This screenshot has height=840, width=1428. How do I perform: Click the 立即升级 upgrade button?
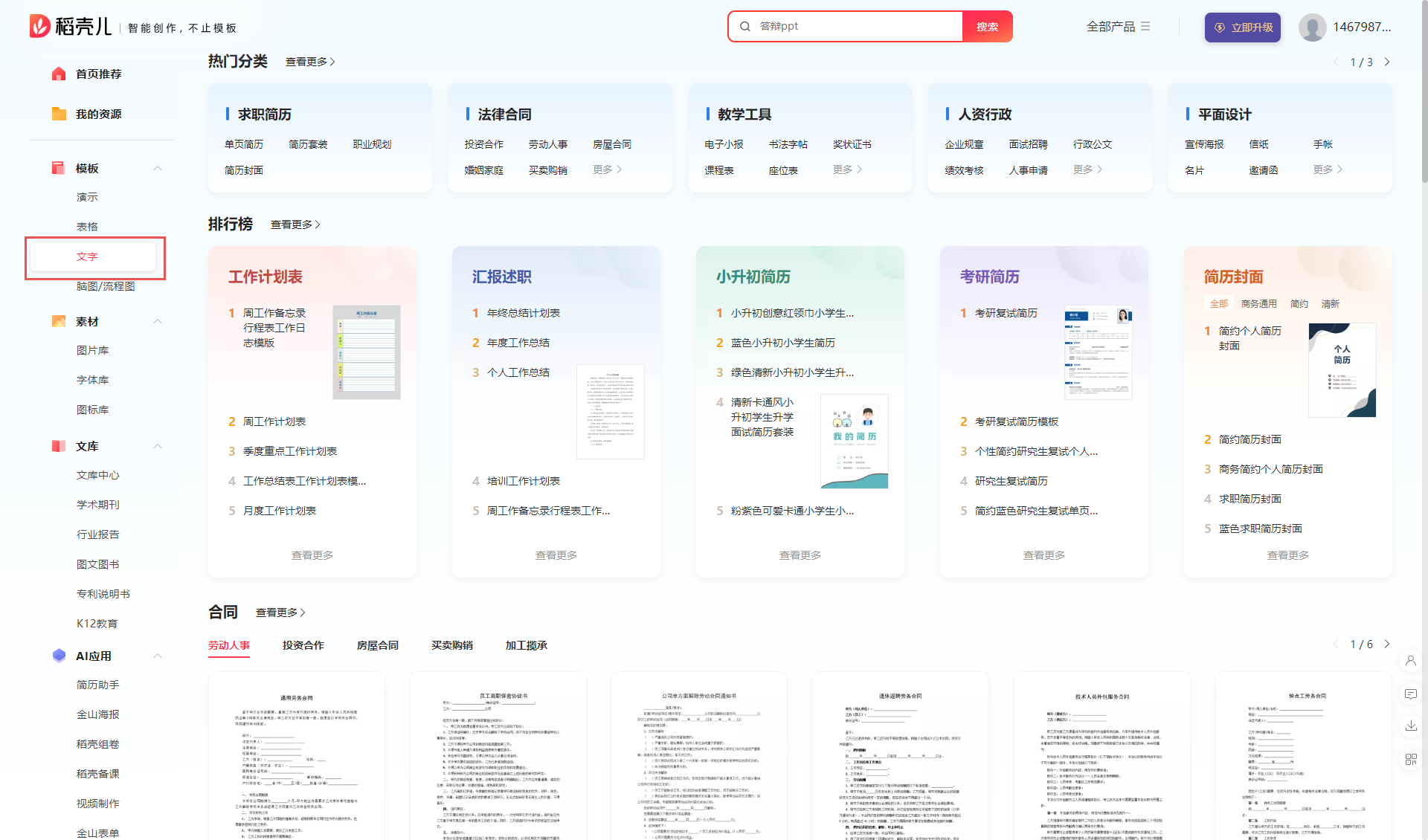coord(1242,27)
